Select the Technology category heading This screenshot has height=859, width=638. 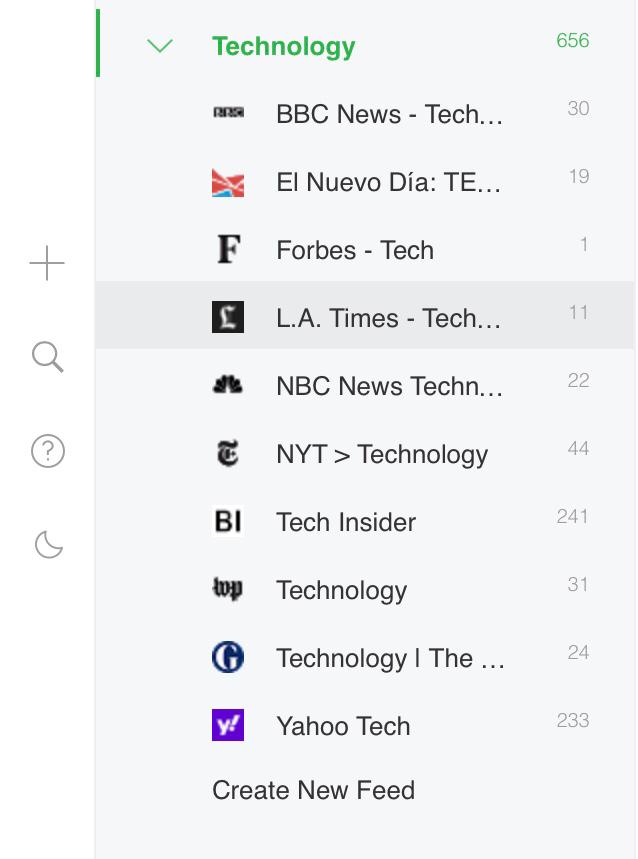[x=284, y=47]
